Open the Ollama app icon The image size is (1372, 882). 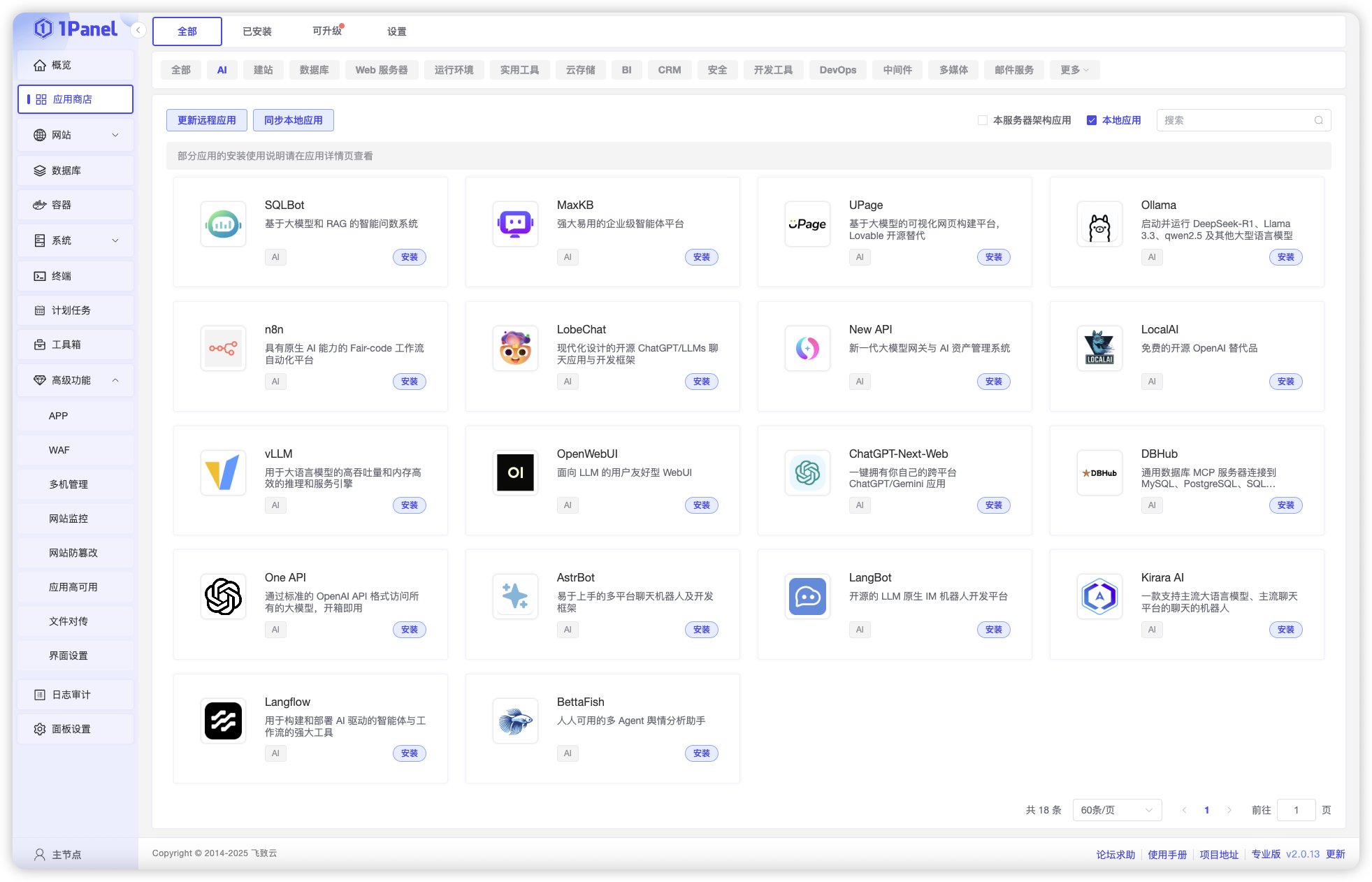pos(1099,224)
